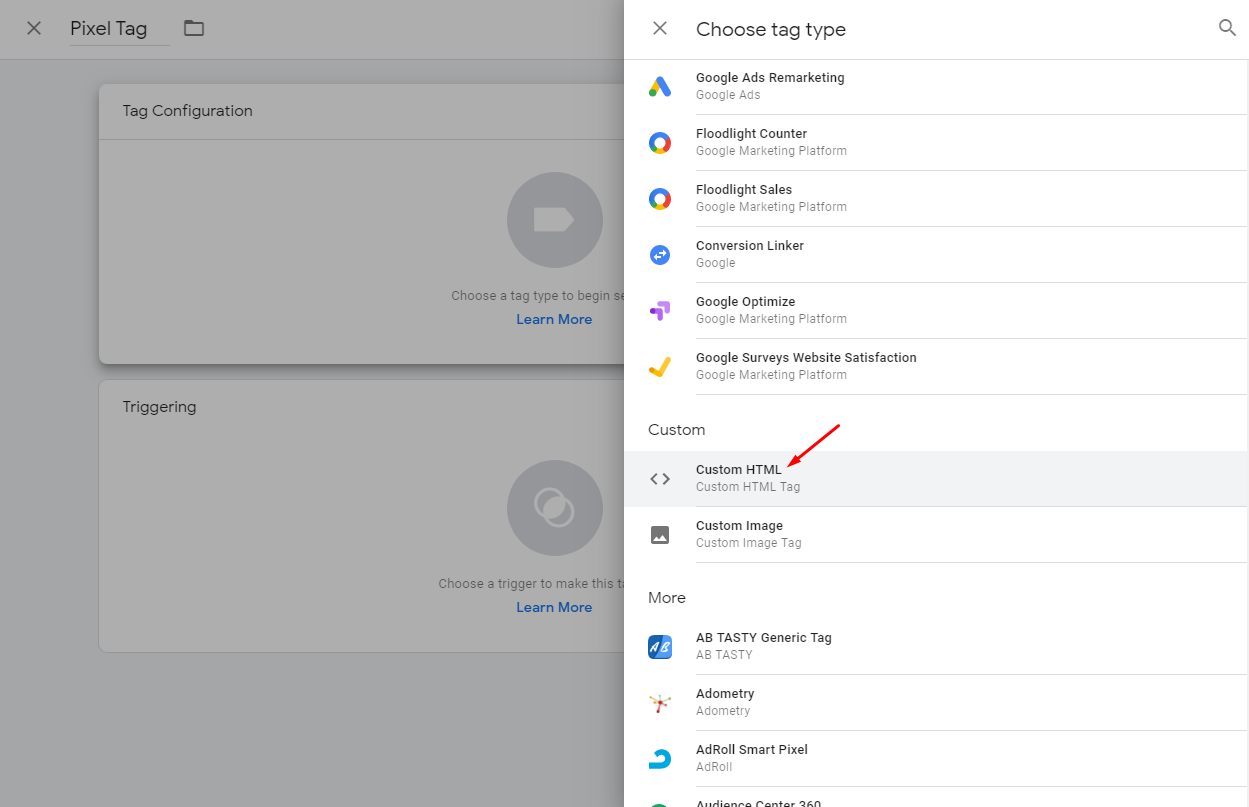Screen dimensions: 1249x807
Task: Choose the Google Optimize tag type
Action: point(936,311)
